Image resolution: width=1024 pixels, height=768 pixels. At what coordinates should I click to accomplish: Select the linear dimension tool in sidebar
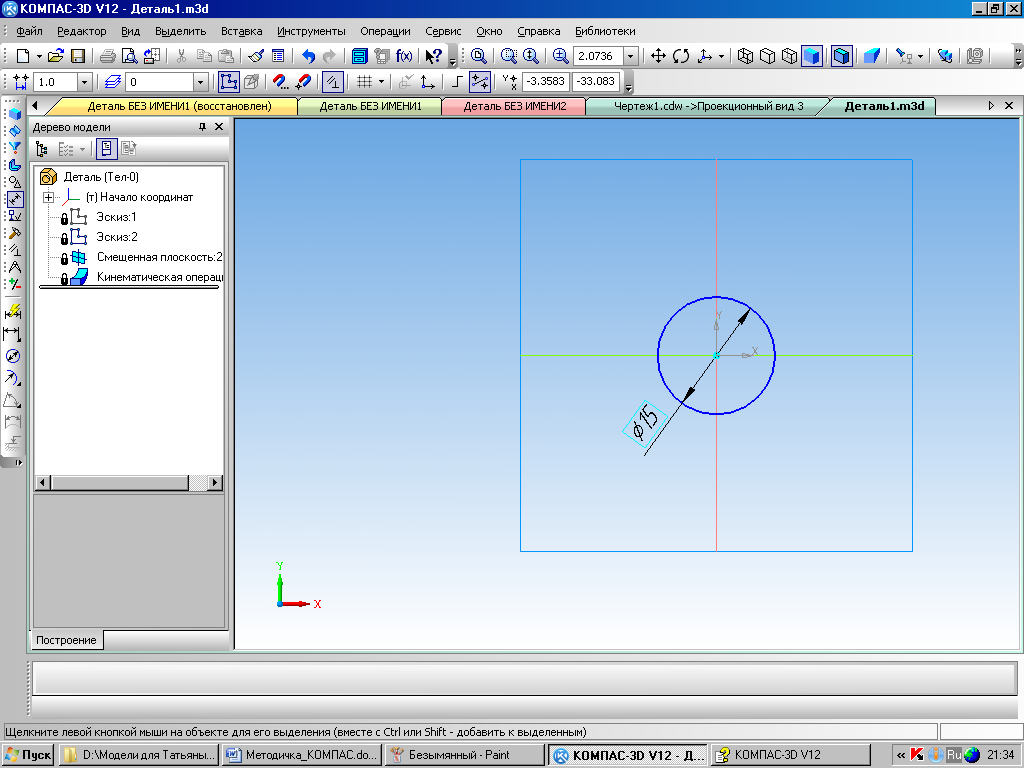tap(13, 334)
